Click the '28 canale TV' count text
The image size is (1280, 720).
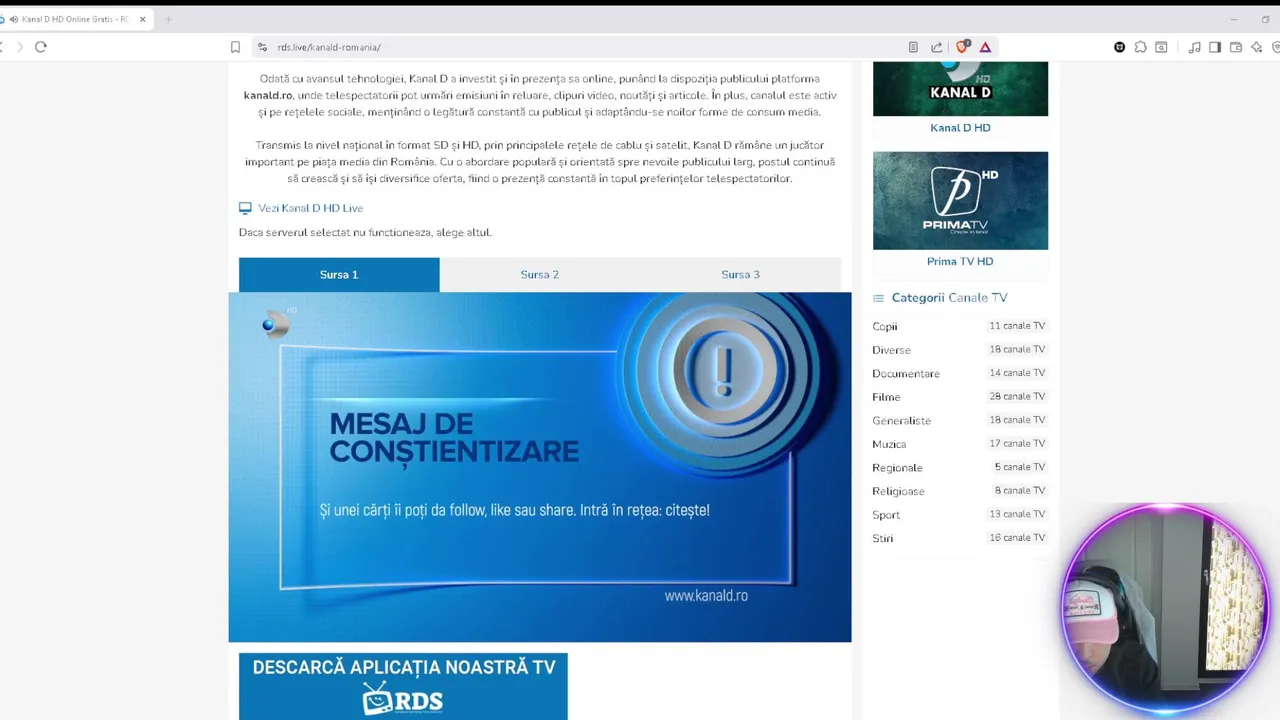click(1017, 396)
